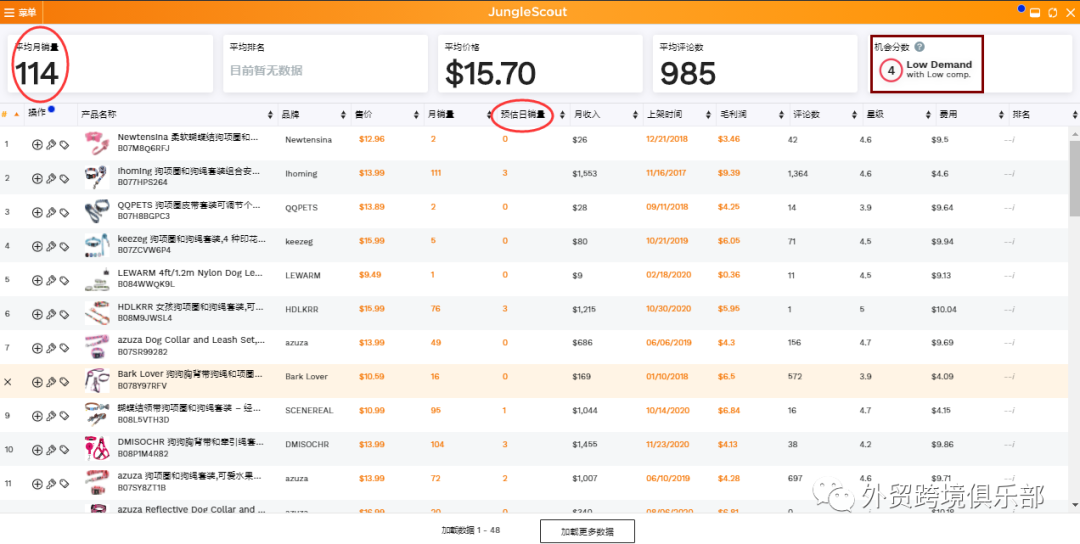Click the tag icon for QQPETS row
The image size is (1080, 544).
click(64, 213)
